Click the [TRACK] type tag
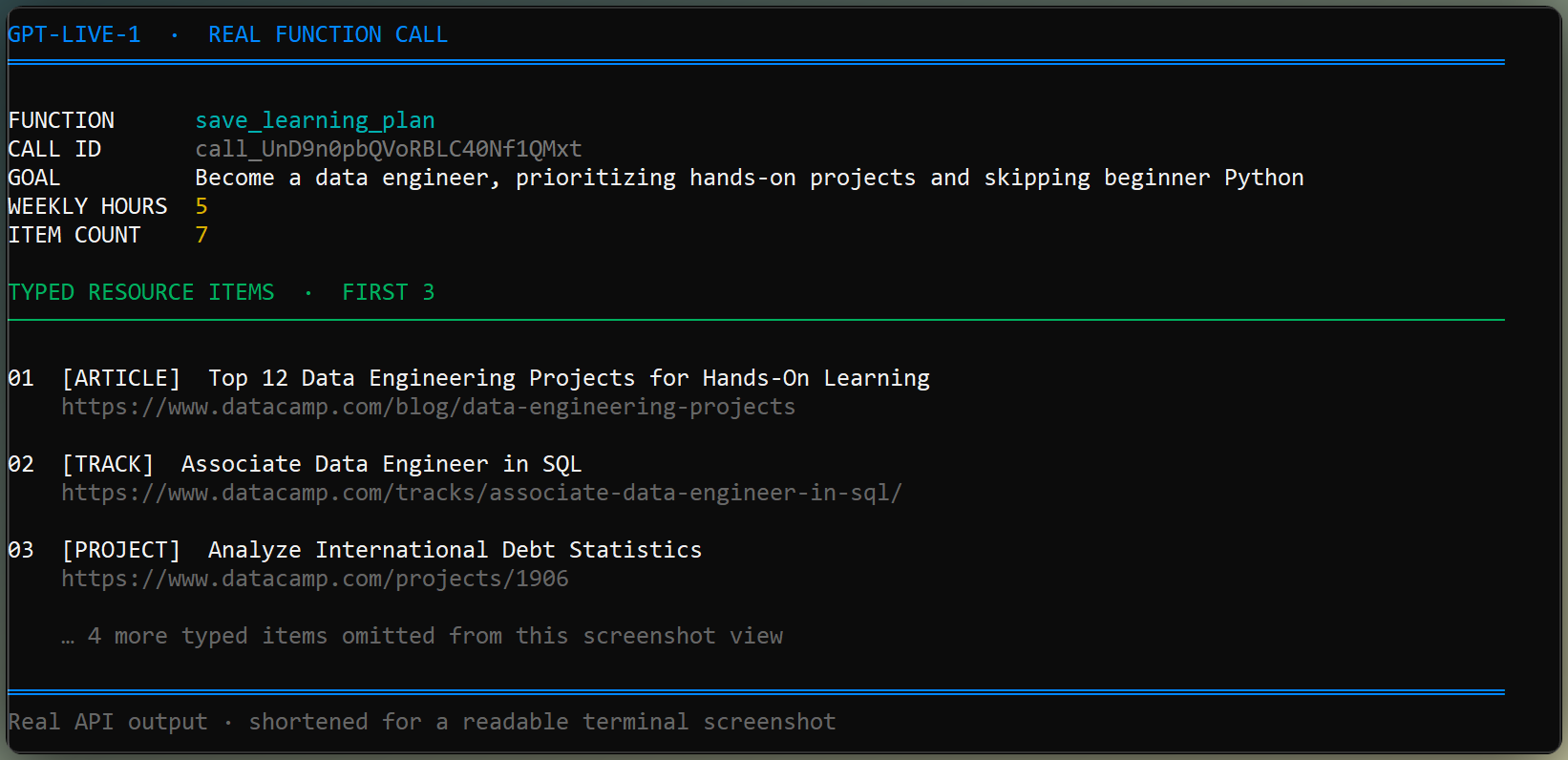Viewport: 1568px width, 760px height. point(108,465)
